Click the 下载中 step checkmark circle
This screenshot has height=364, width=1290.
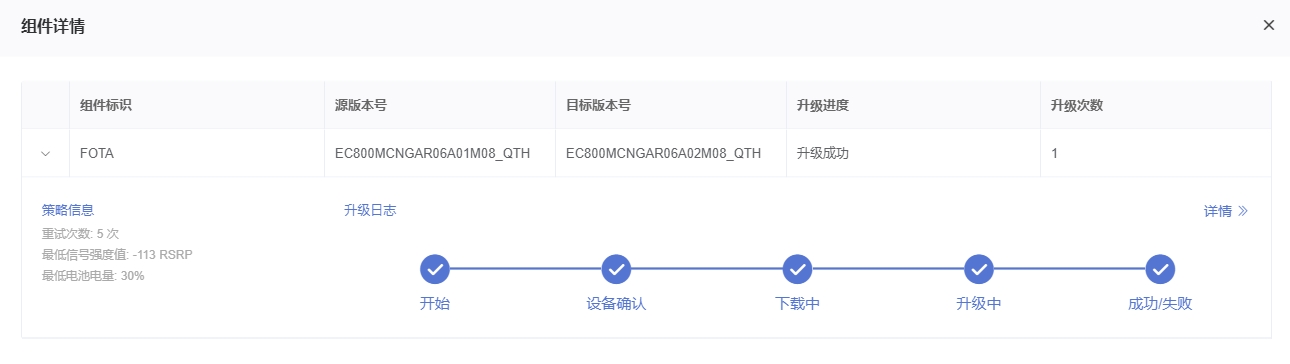797,269
